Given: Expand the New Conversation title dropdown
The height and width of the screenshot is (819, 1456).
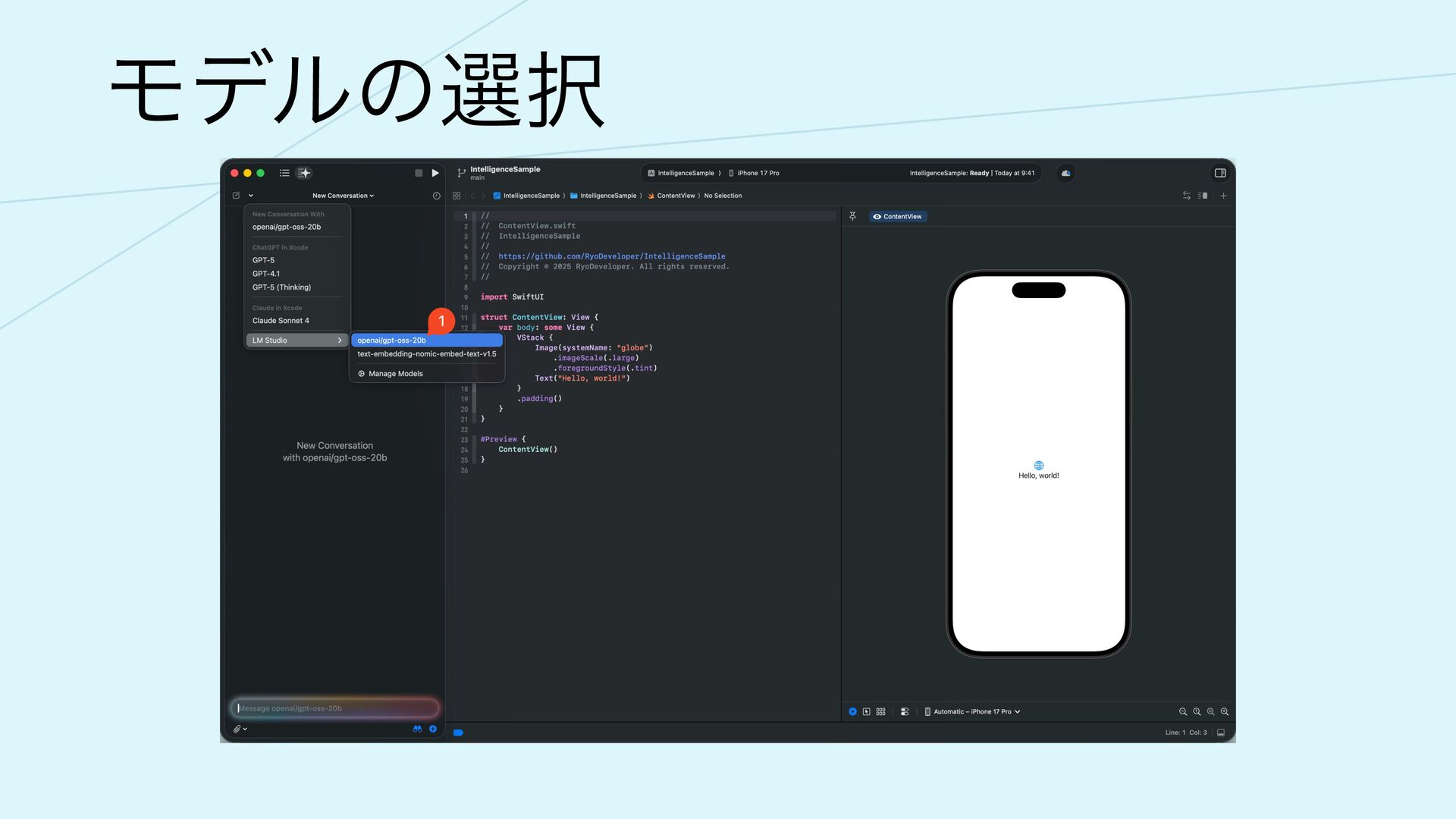Looking at the screenshot, I should (x=343, y=196).
